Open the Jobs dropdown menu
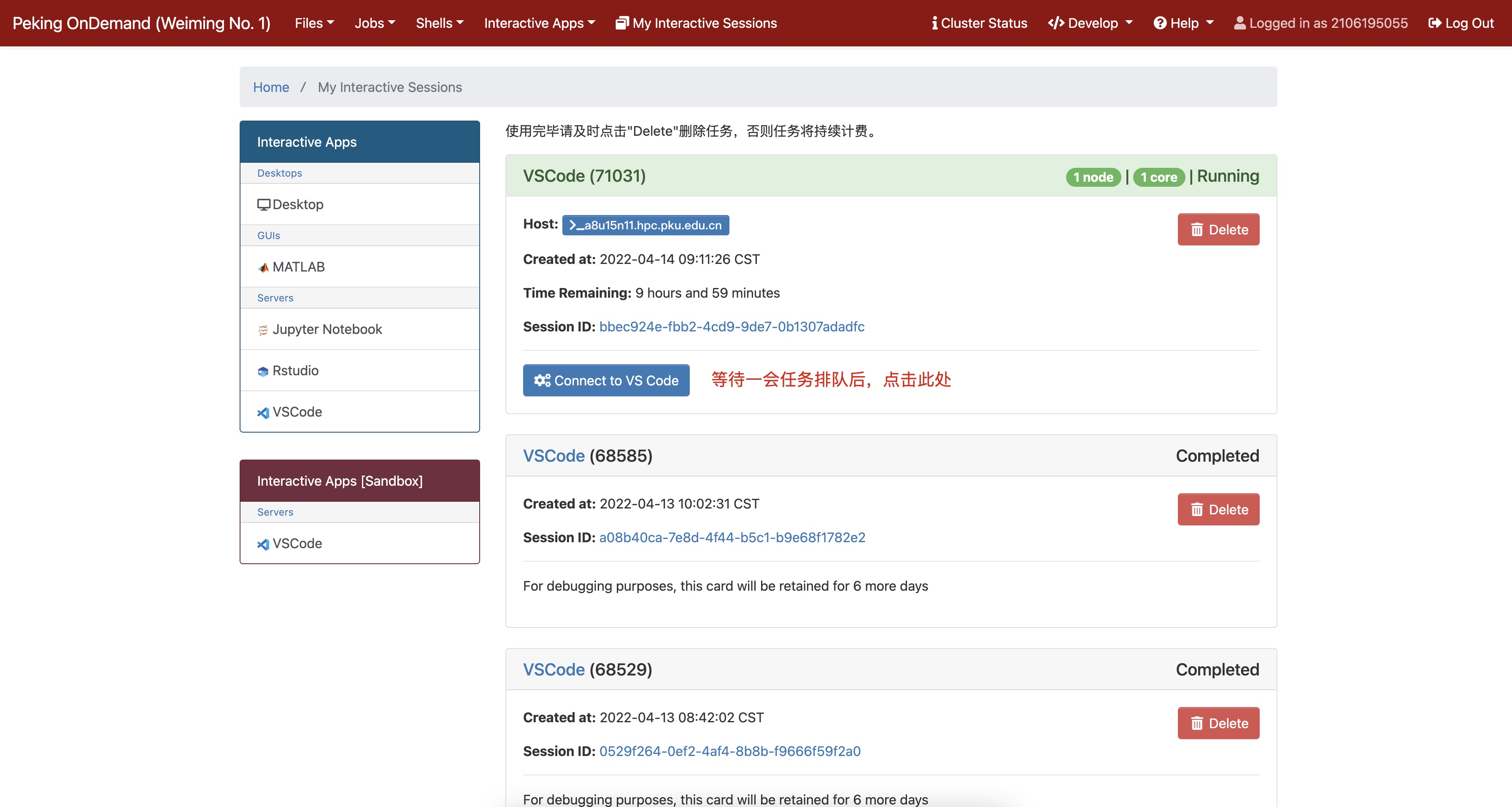This screenshot has width=1512, height=807. [x=375, y=23]
